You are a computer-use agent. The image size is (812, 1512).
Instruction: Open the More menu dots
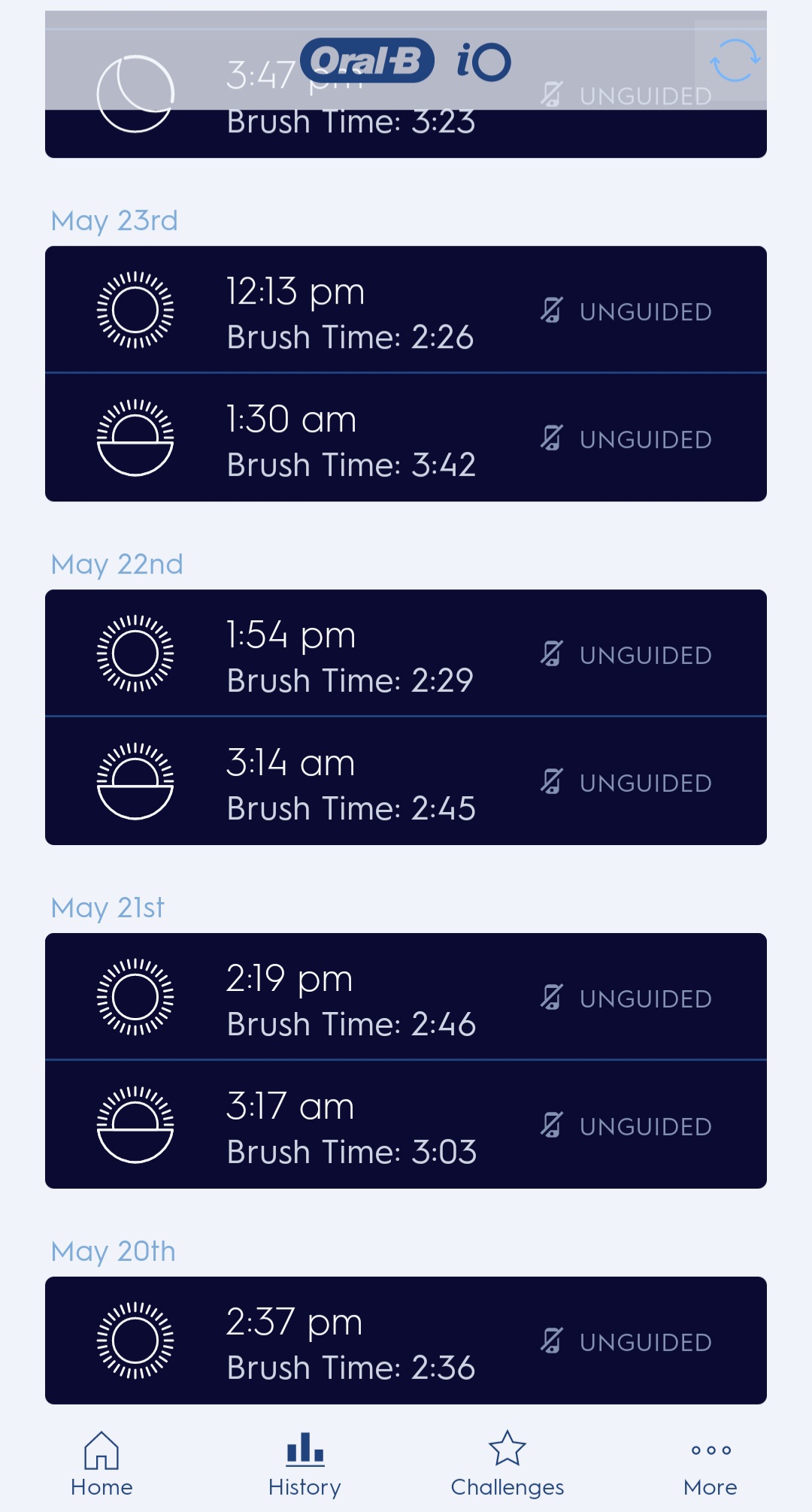coord(710,1463)
